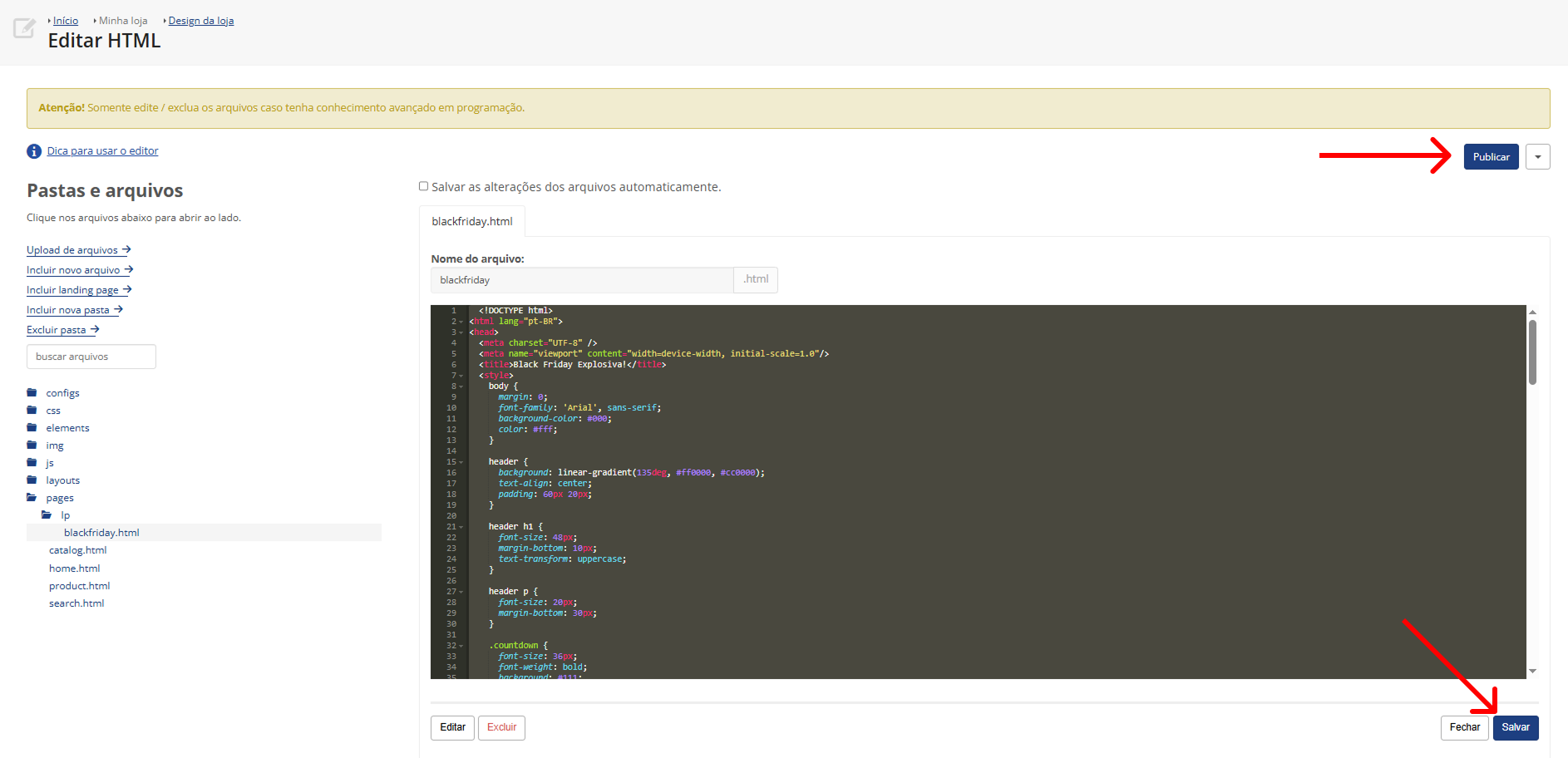Click Incluir nova pasta link

click(75, 309)
